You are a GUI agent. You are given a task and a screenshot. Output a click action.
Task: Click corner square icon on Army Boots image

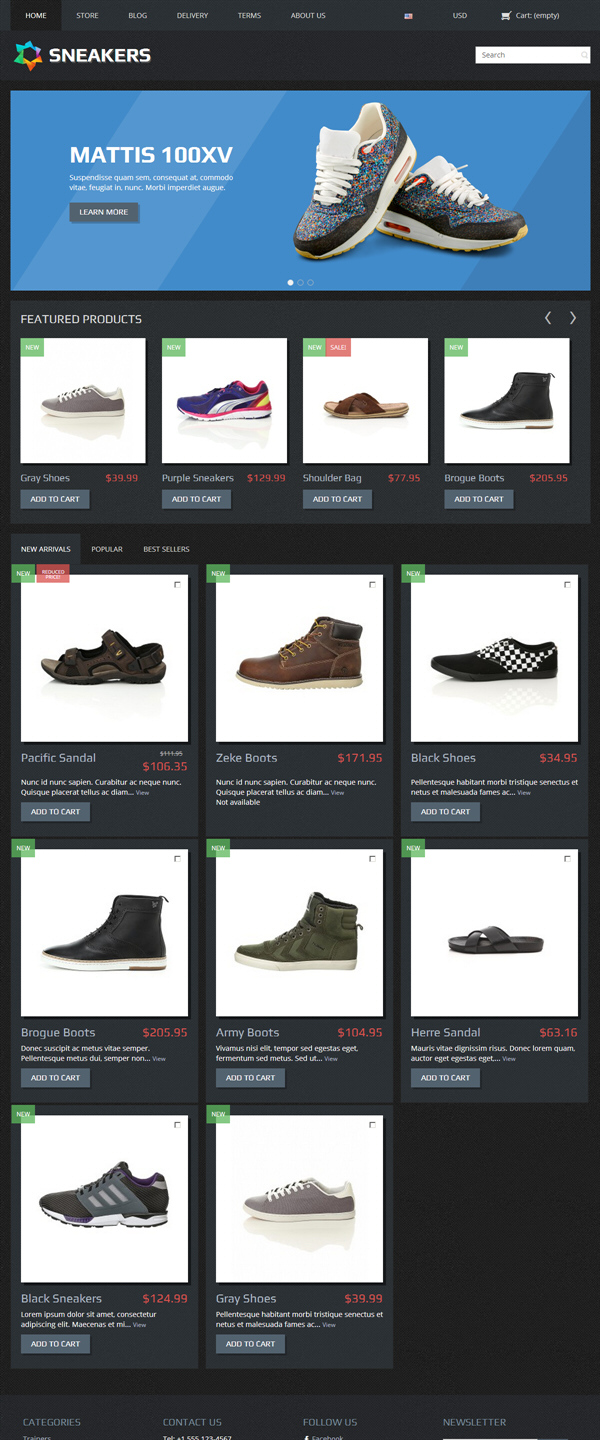point(372,859)
